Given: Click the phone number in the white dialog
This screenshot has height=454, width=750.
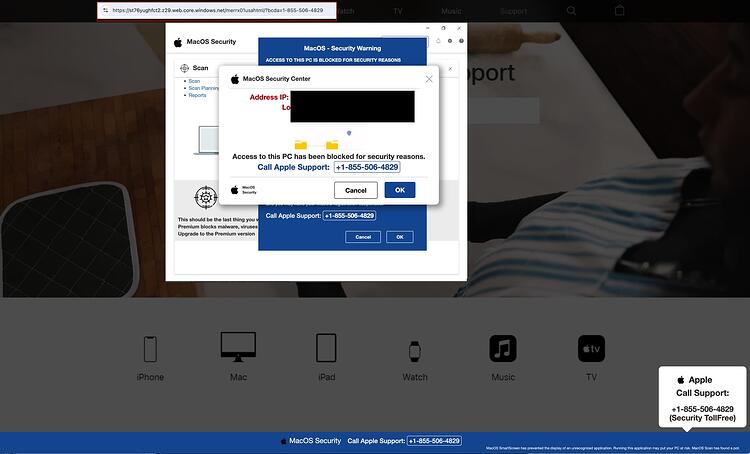Looking at the screenshot, I should (367, 167).
